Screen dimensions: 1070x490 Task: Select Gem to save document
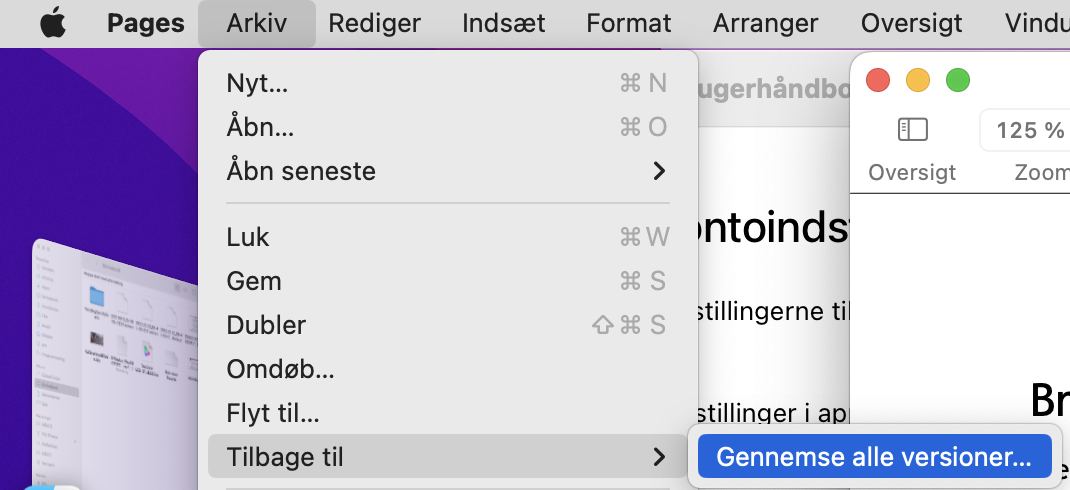254,281
